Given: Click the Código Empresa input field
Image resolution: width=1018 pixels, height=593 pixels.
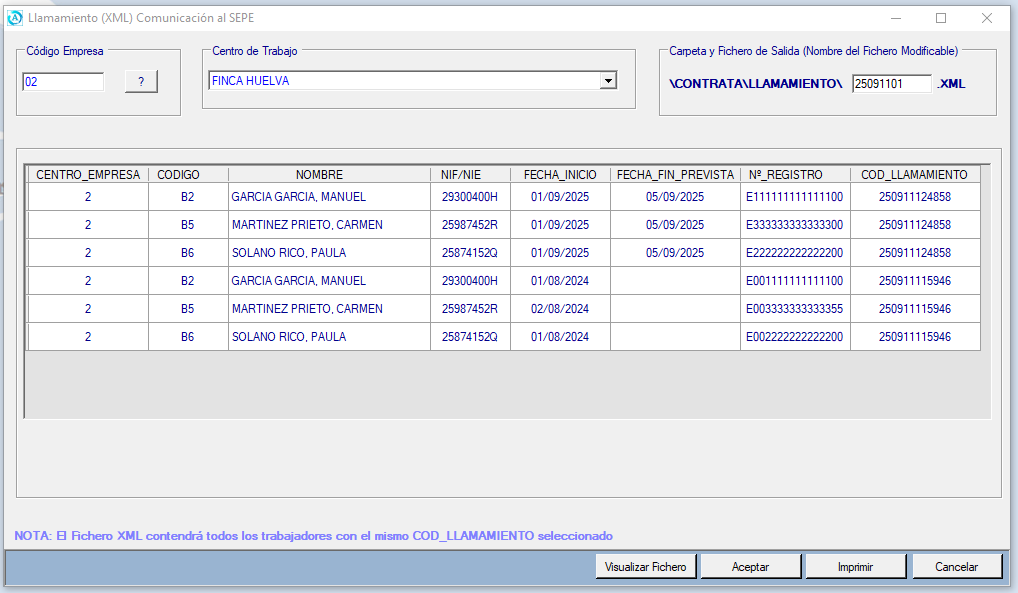Looking at the screenshot, I should pyautogui.click(x=63, y=82).
